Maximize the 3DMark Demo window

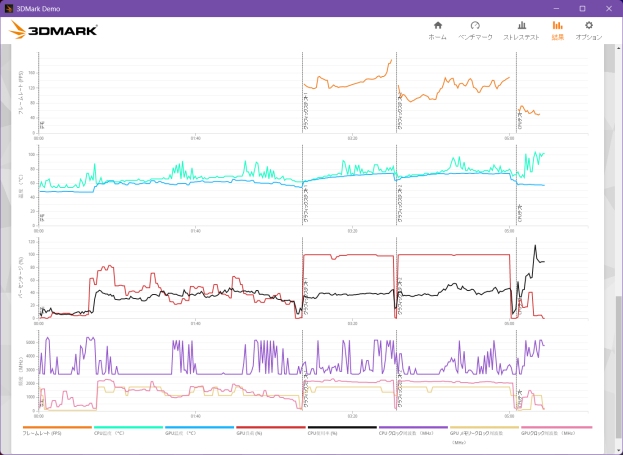(x=582, y=8)
